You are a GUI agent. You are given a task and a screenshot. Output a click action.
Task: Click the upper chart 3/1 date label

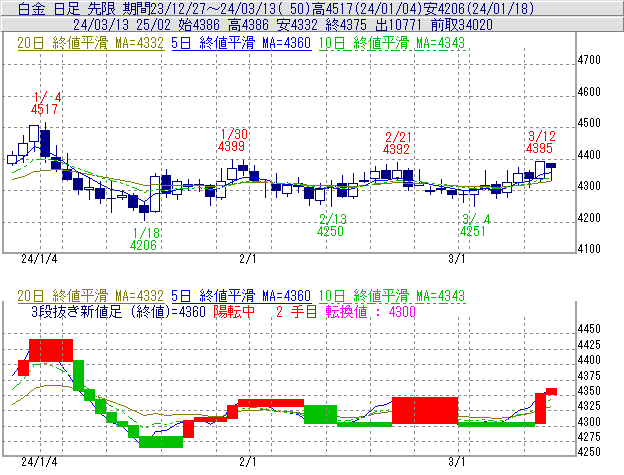[457, 259]
